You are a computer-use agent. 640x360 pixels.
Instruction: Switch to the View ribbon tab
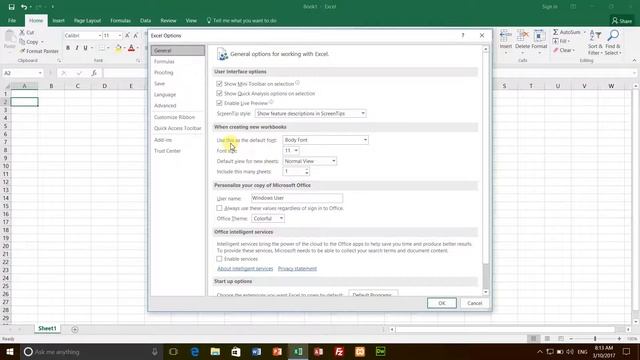coord(191,20)
